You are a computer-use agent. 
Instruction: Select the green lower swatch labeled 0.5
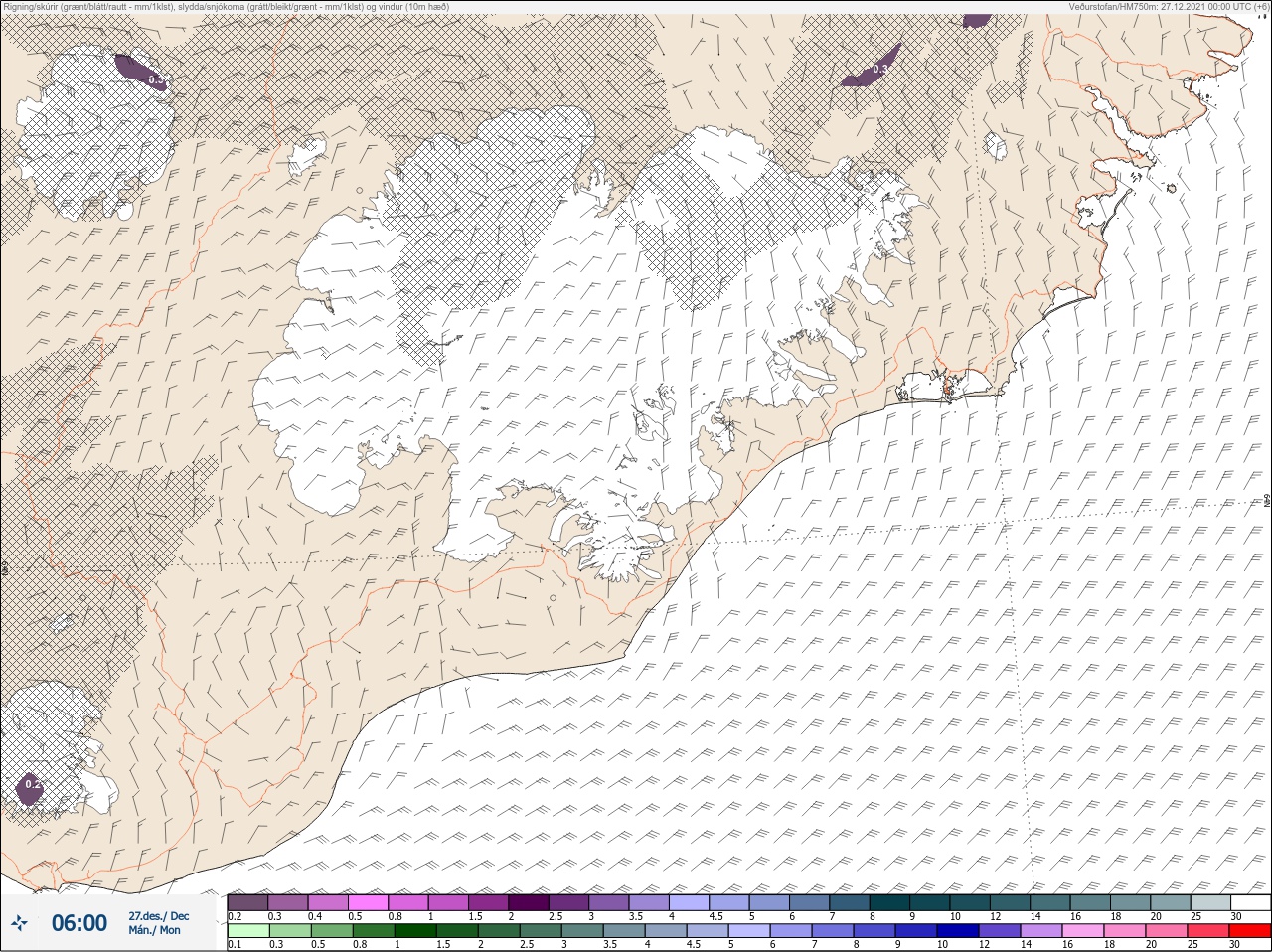pos(331,931)
